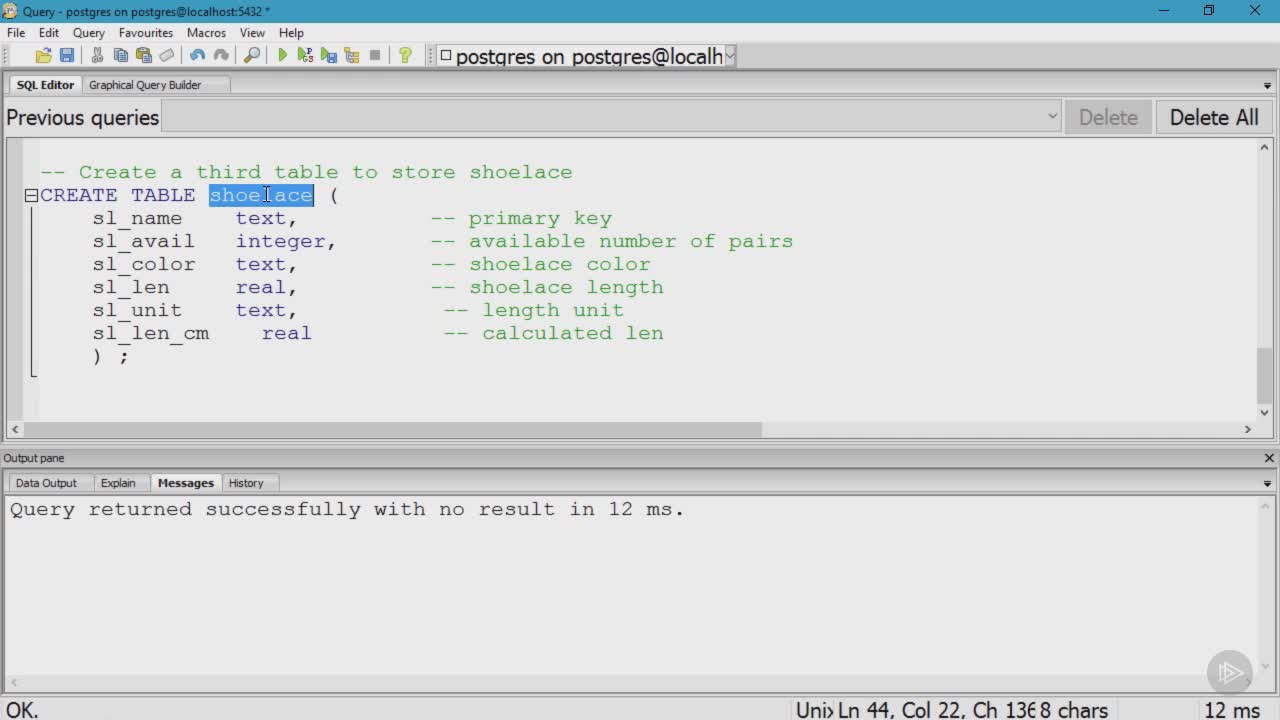
Task: Click the Paste toolbar icon
Action: tap(143, 56)
